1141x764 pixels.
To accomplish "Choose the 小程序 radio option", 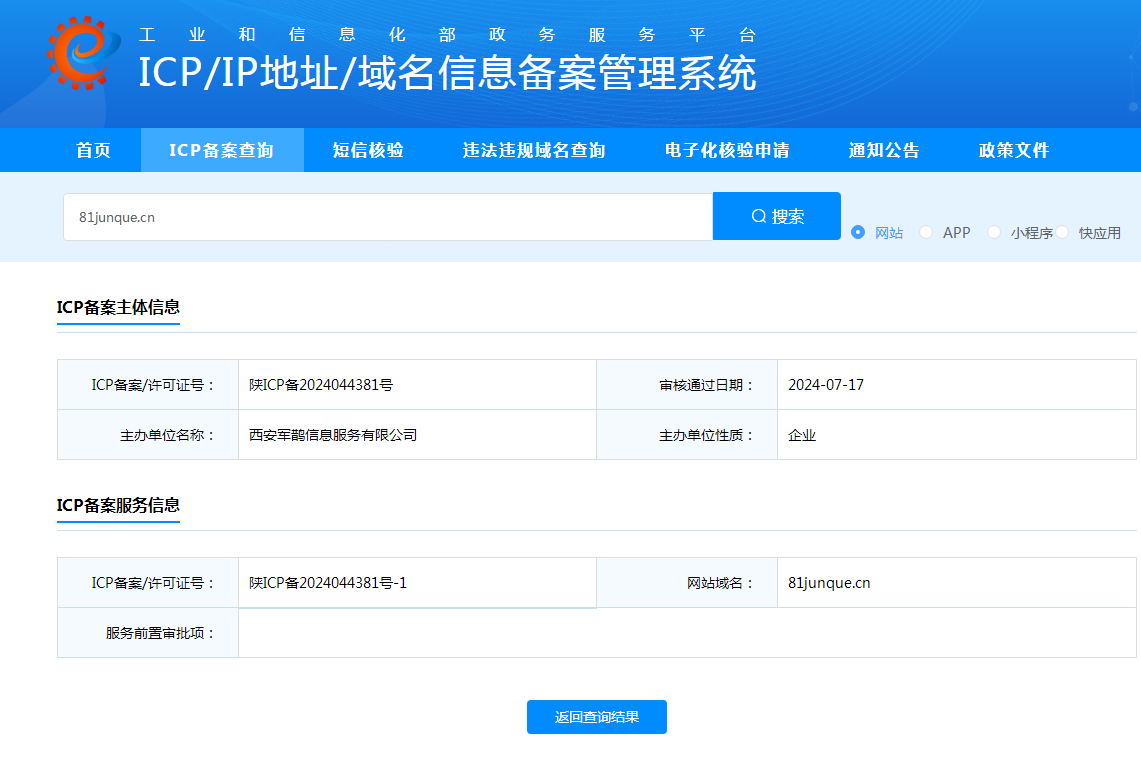I will pos(993,232).
